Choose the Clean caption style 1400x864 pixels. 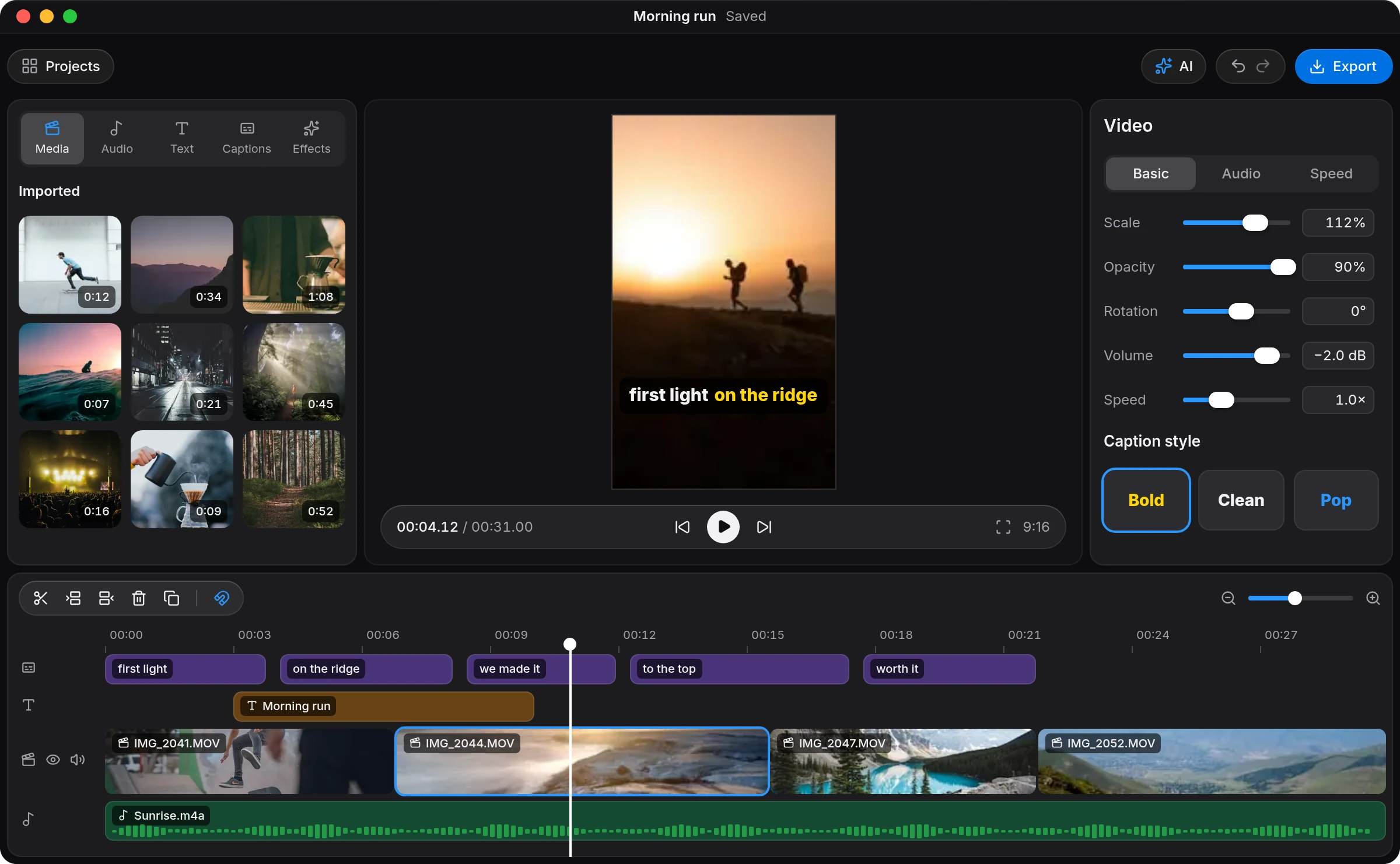(1241, 500)
